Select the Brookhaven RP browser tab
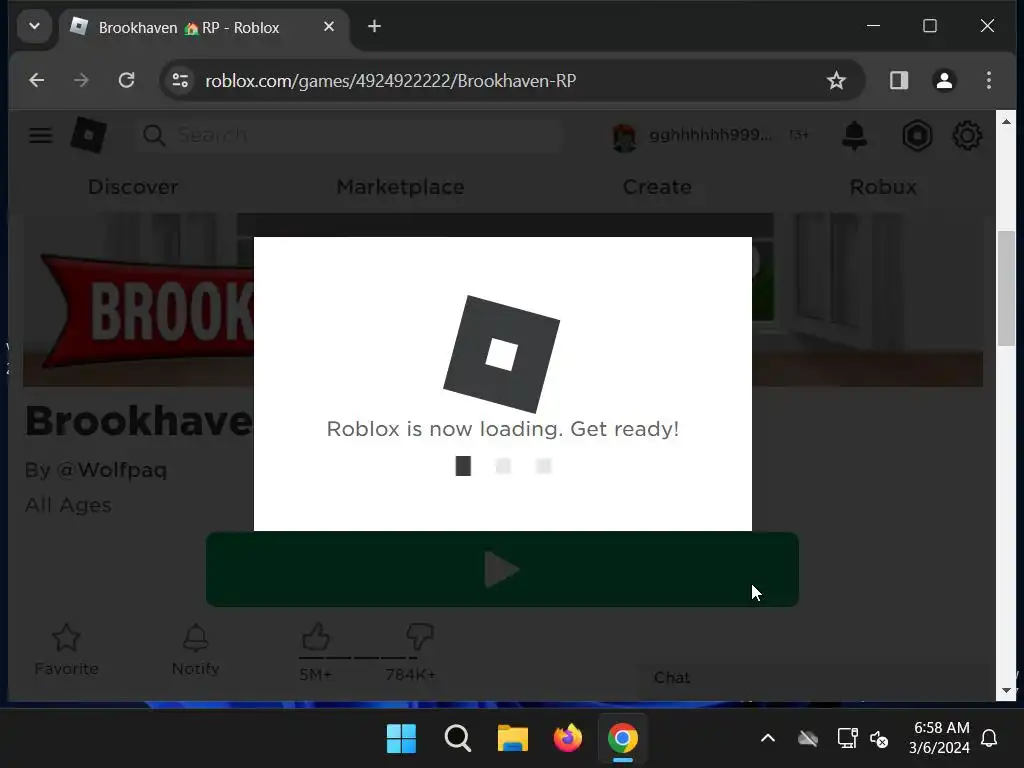This screenshot has width=1024, height=768. pos(204,27)
